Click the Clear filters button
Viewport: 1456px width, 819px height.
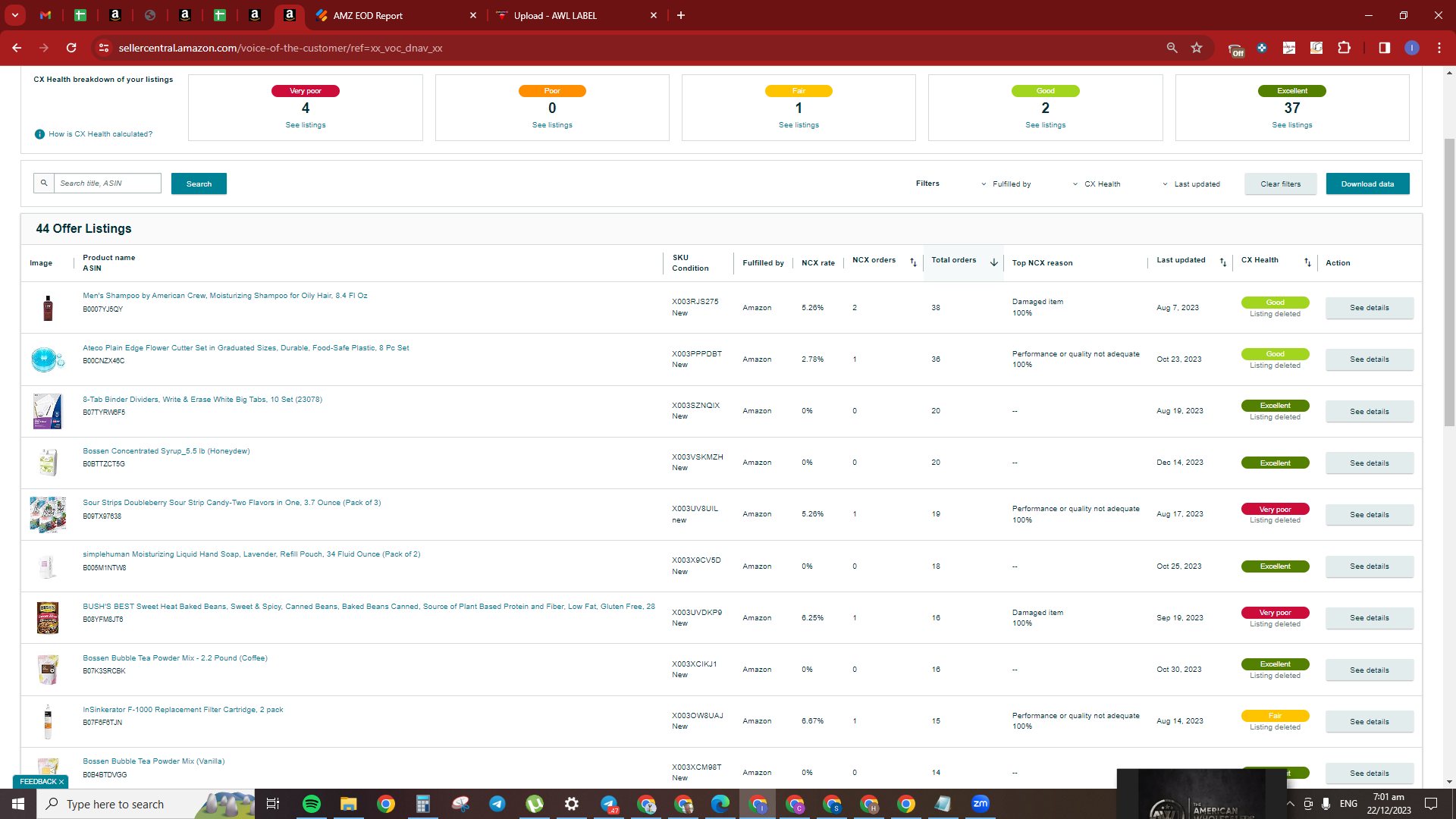point(1280,184)
